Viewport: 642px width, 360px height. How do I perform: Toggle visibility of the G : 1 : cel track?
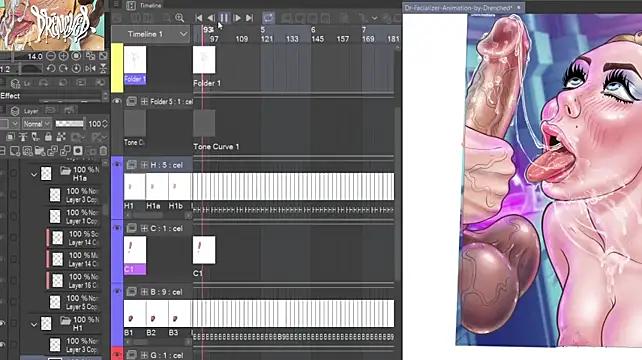[x=117, y=355]
